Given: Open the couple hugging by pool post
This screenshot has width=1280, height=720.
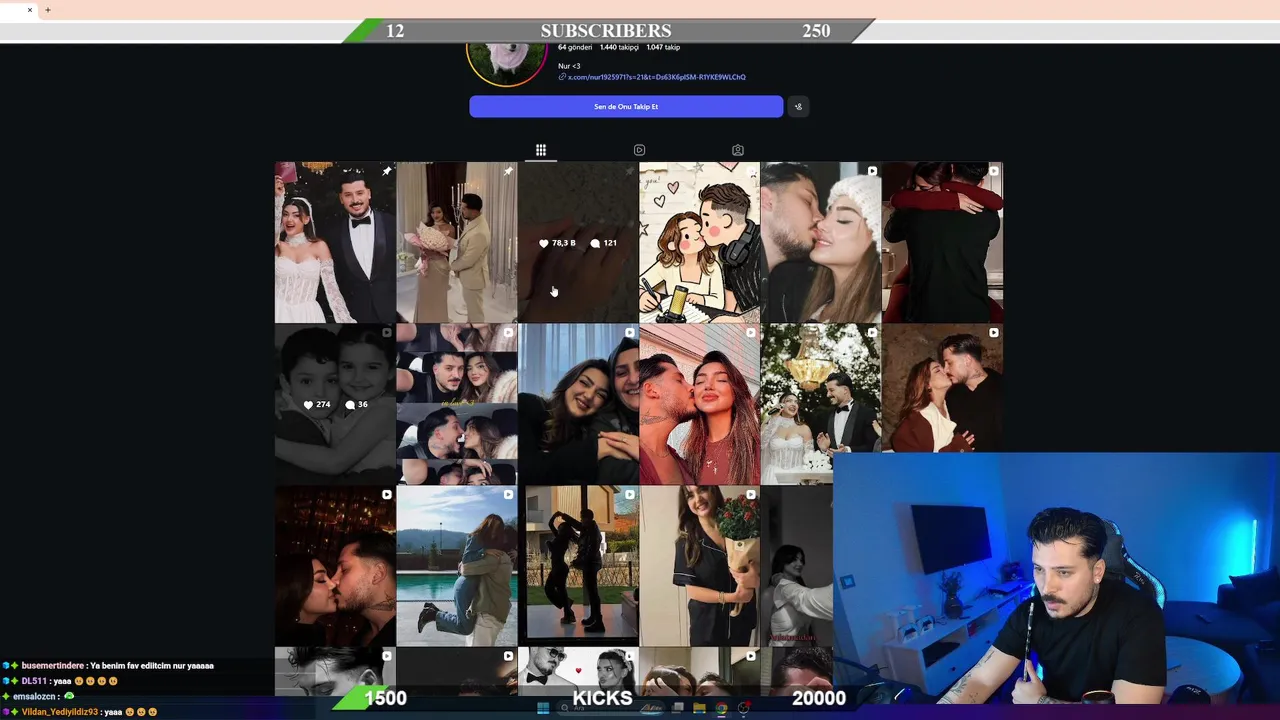Looking at the screenshot, I should pyautogui.click(x=456, y=566).
